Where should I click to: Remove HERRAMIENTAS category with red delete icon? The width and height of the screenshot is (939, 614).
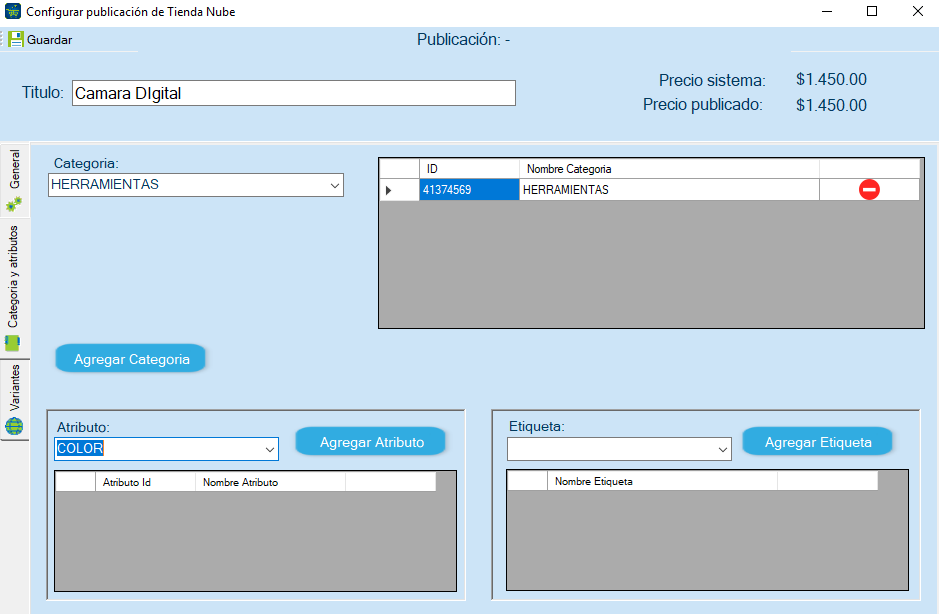pyautogui.click(x=869, y=189)
